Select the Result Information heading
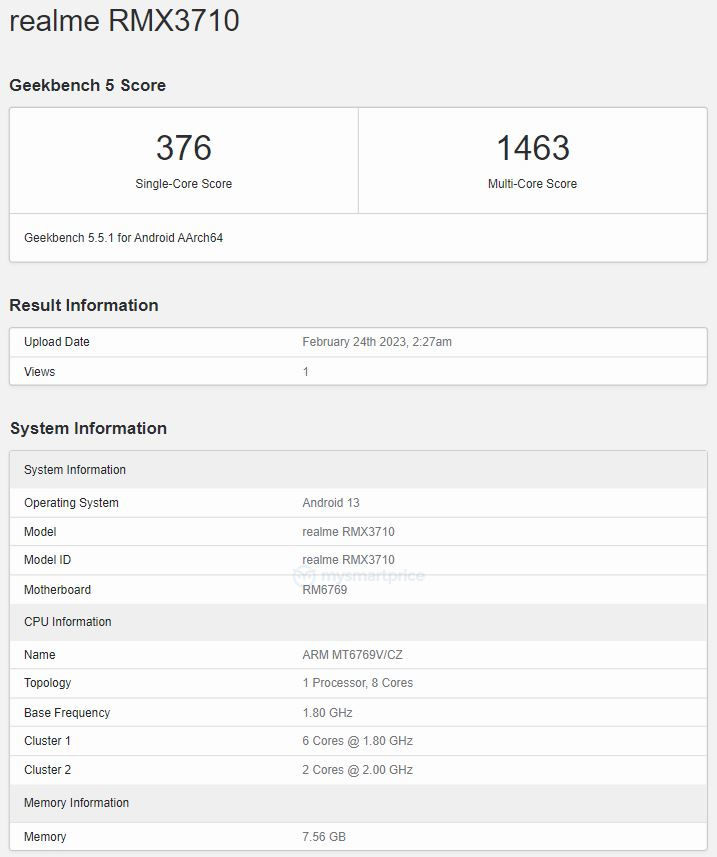This screenshot has width=717, height=857. (84, 305)
